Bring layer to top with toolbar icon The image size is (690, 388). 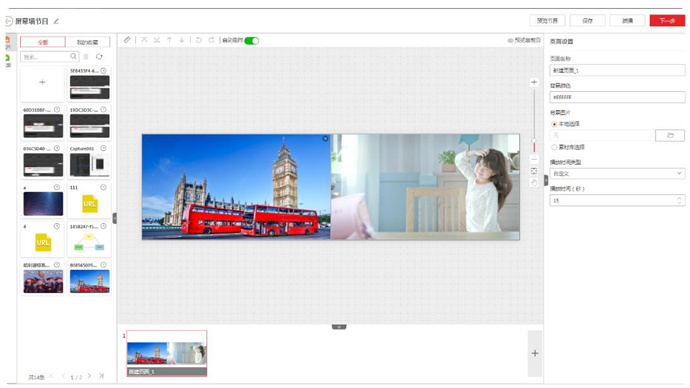pyautogui.click(x=144, y=40)
